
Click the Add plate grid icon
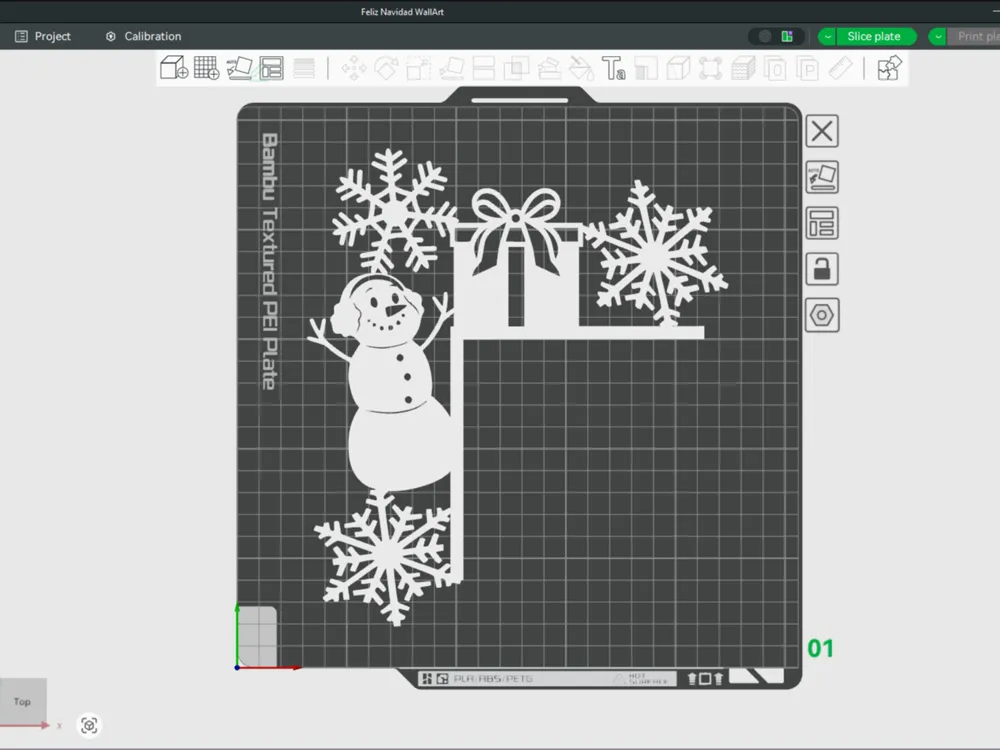click(207, 68)
